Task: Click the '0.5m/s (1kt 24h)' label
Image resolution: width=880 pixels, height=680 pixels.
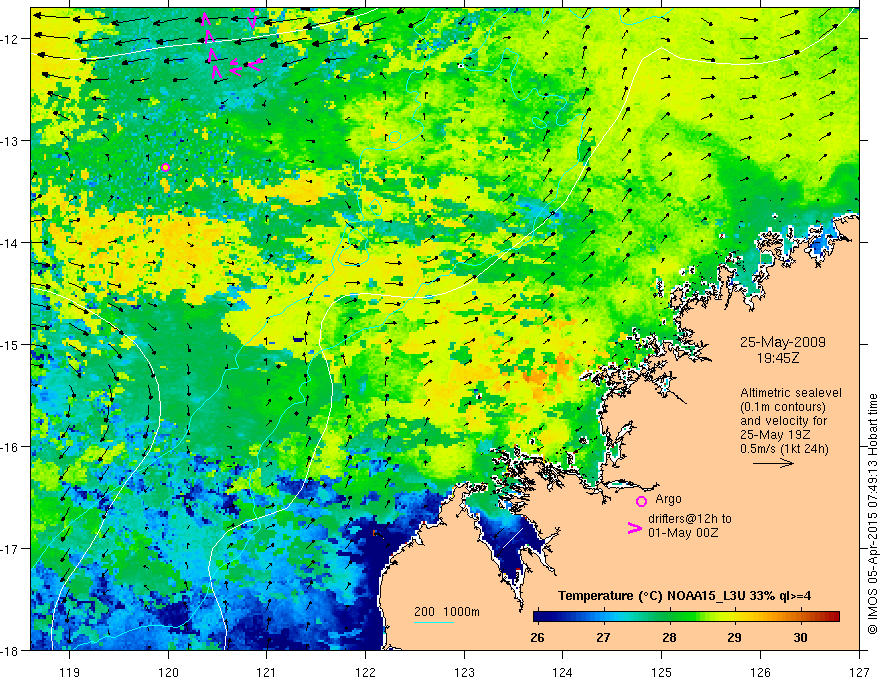Action: (x=784, y=448)
